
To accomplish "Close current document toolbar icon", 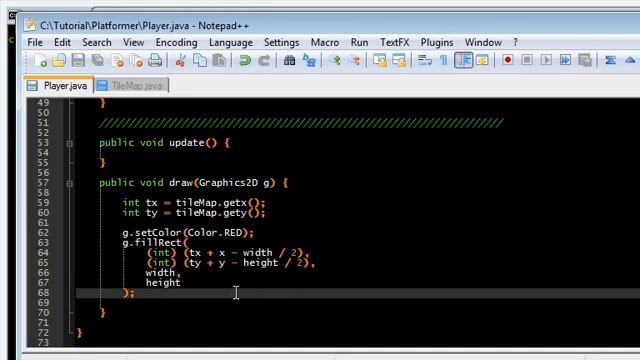I will click(118, 61).
